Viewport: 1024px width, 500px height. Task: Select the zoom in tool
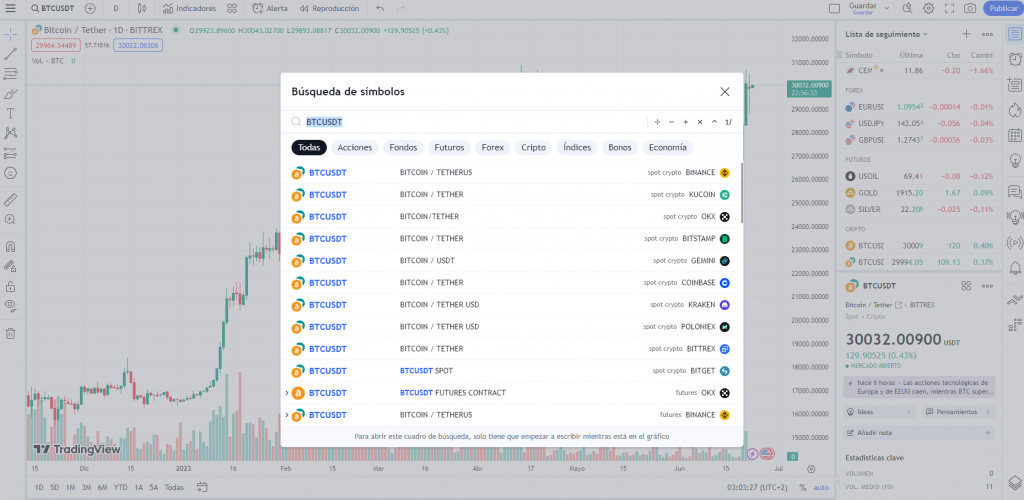point(10,219)
